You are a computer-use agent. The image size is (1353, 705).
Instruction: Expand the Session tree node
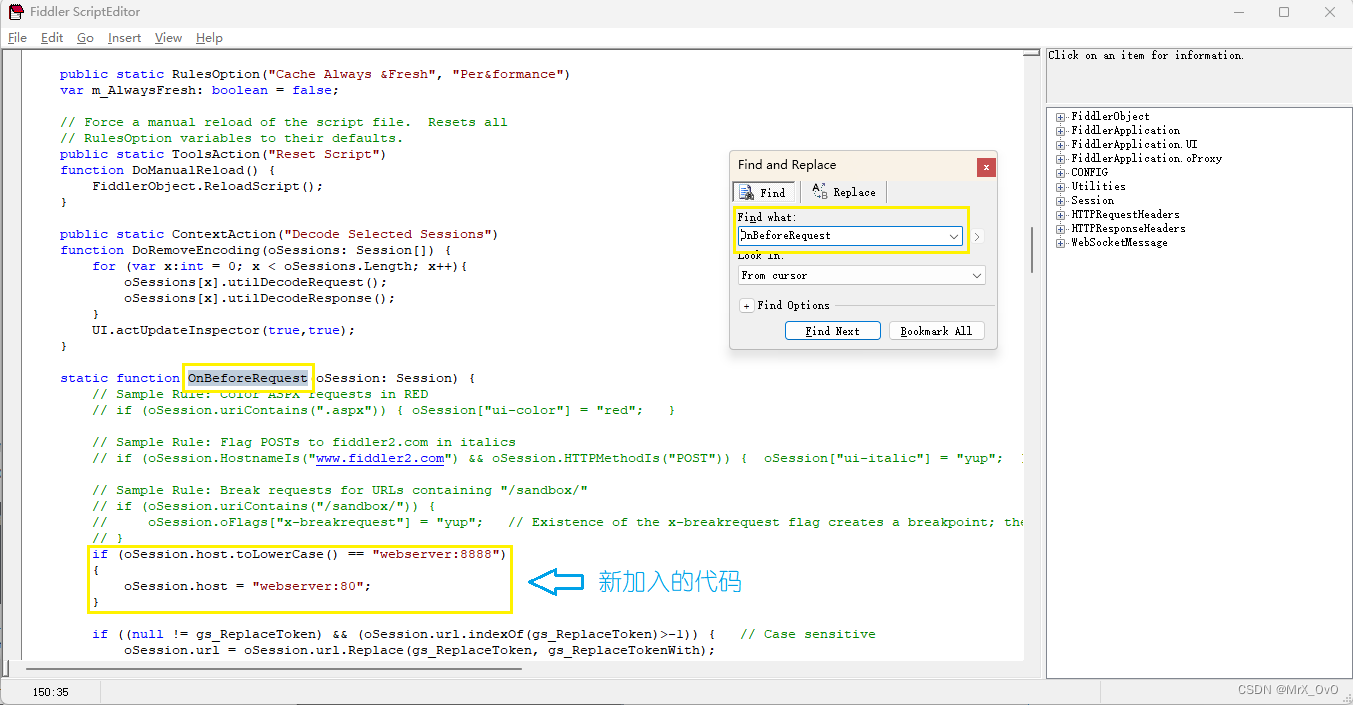point(1061,201)
